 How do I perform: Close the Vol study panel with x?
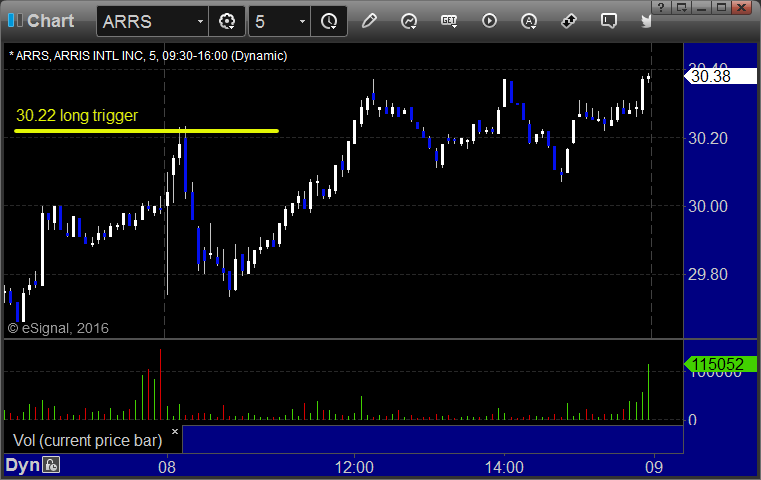click(175, 431)
